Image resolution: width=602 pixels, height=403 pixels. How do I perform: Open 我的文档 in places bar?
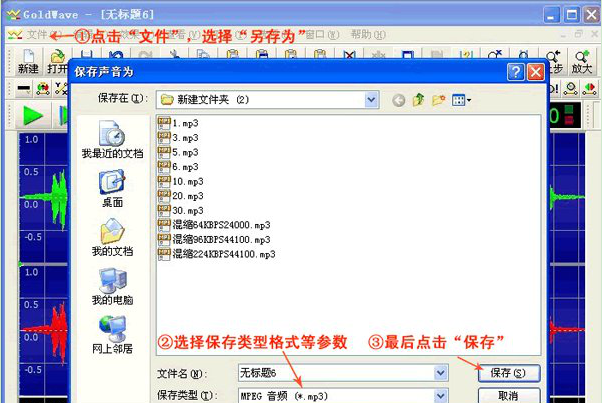tap(112, 237)
